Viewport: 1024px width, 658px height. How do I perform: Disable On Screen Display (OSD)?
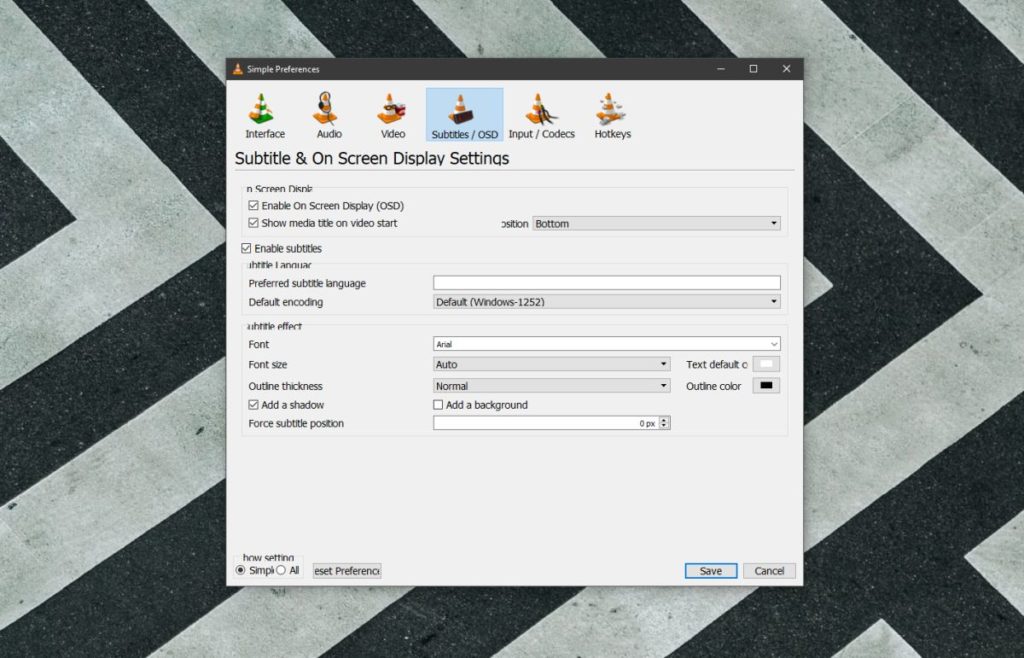pyautogui.click(x=253, y=205)
